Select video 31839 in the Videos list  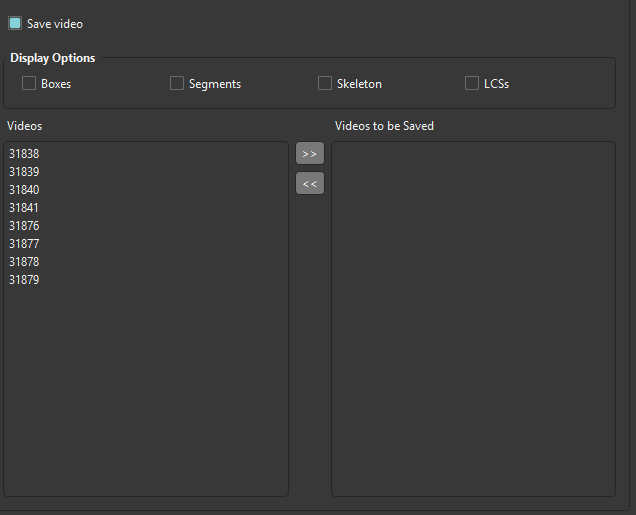(146, 172)
